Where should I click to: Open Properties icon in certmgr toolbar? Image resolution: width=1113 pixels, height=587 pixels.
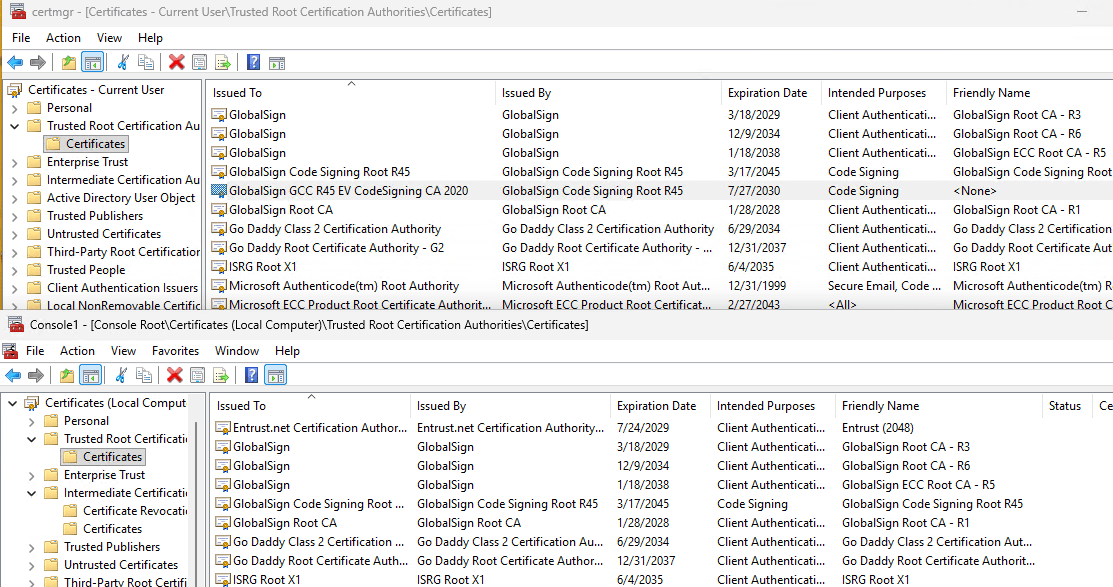[x=199, y=62]
